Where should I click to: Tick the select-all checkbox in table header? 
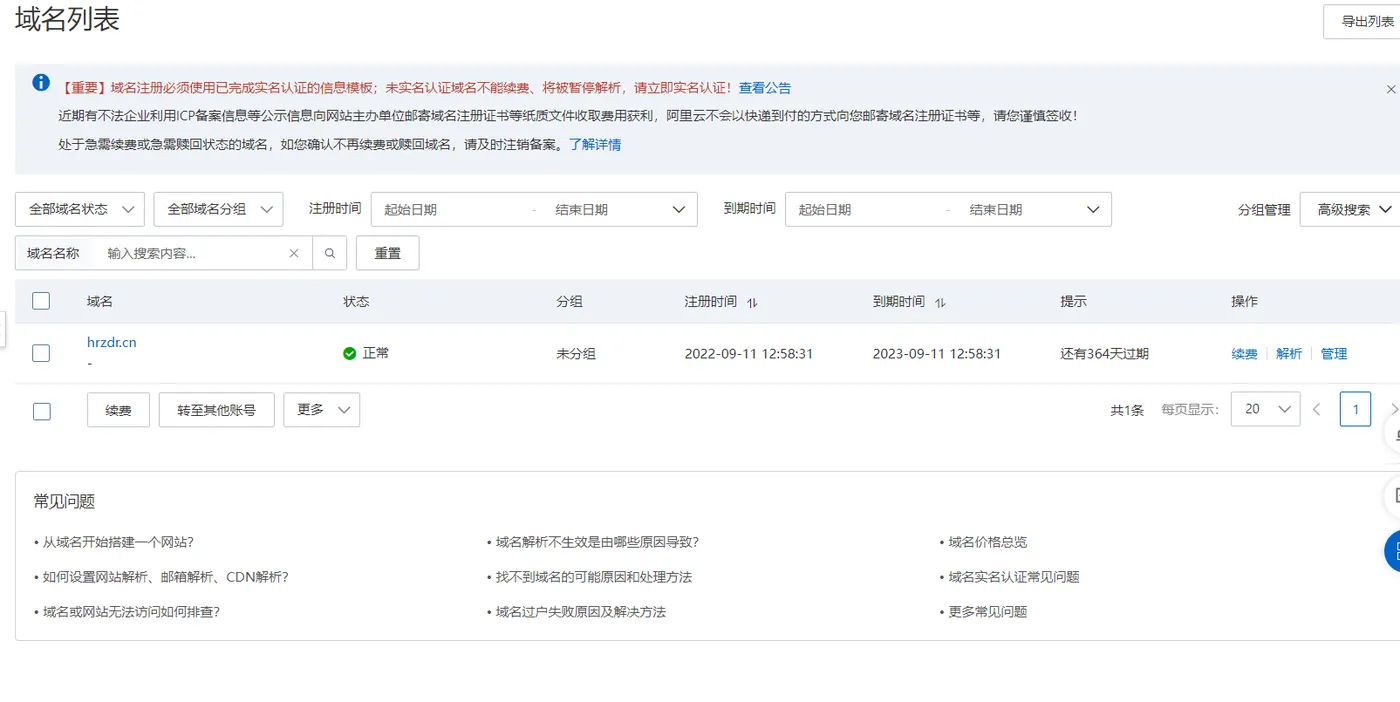coord(41,301)
